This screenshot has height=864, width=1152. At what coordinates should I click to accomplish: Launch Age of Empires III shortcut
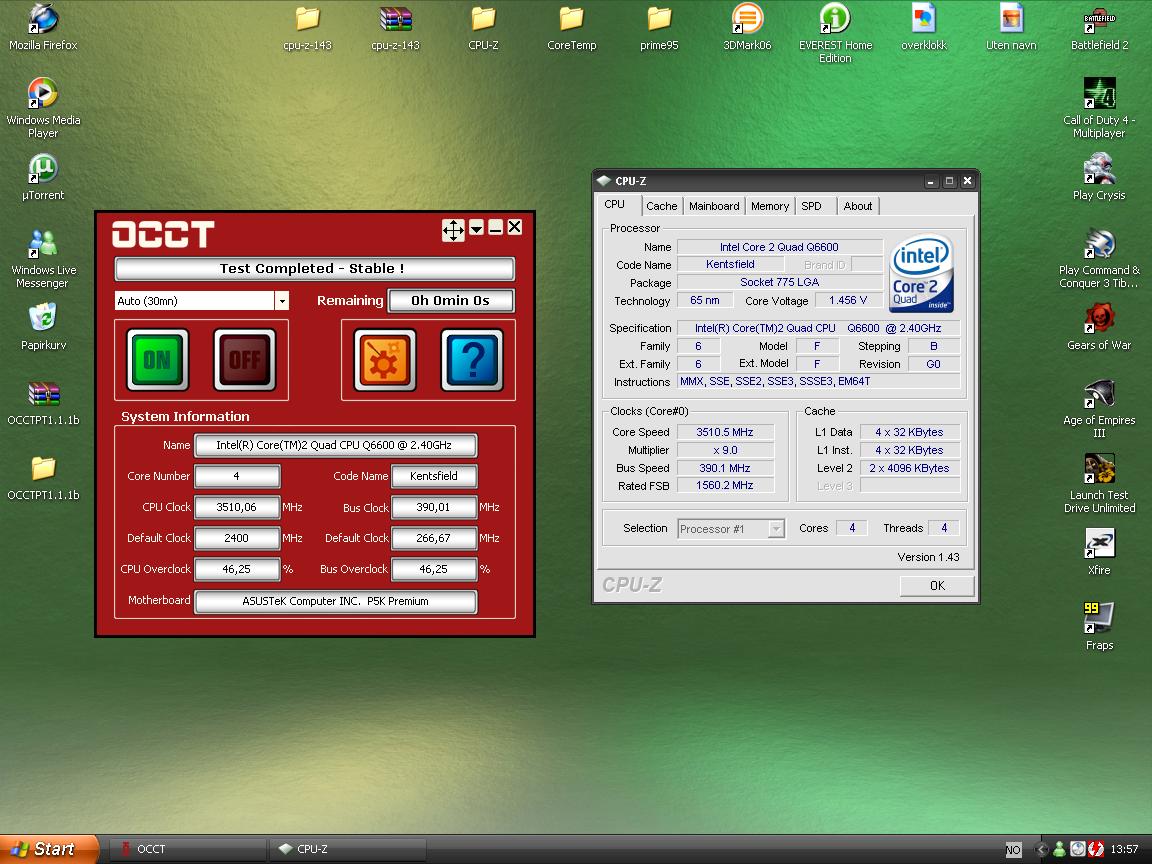click(1099, 408)
